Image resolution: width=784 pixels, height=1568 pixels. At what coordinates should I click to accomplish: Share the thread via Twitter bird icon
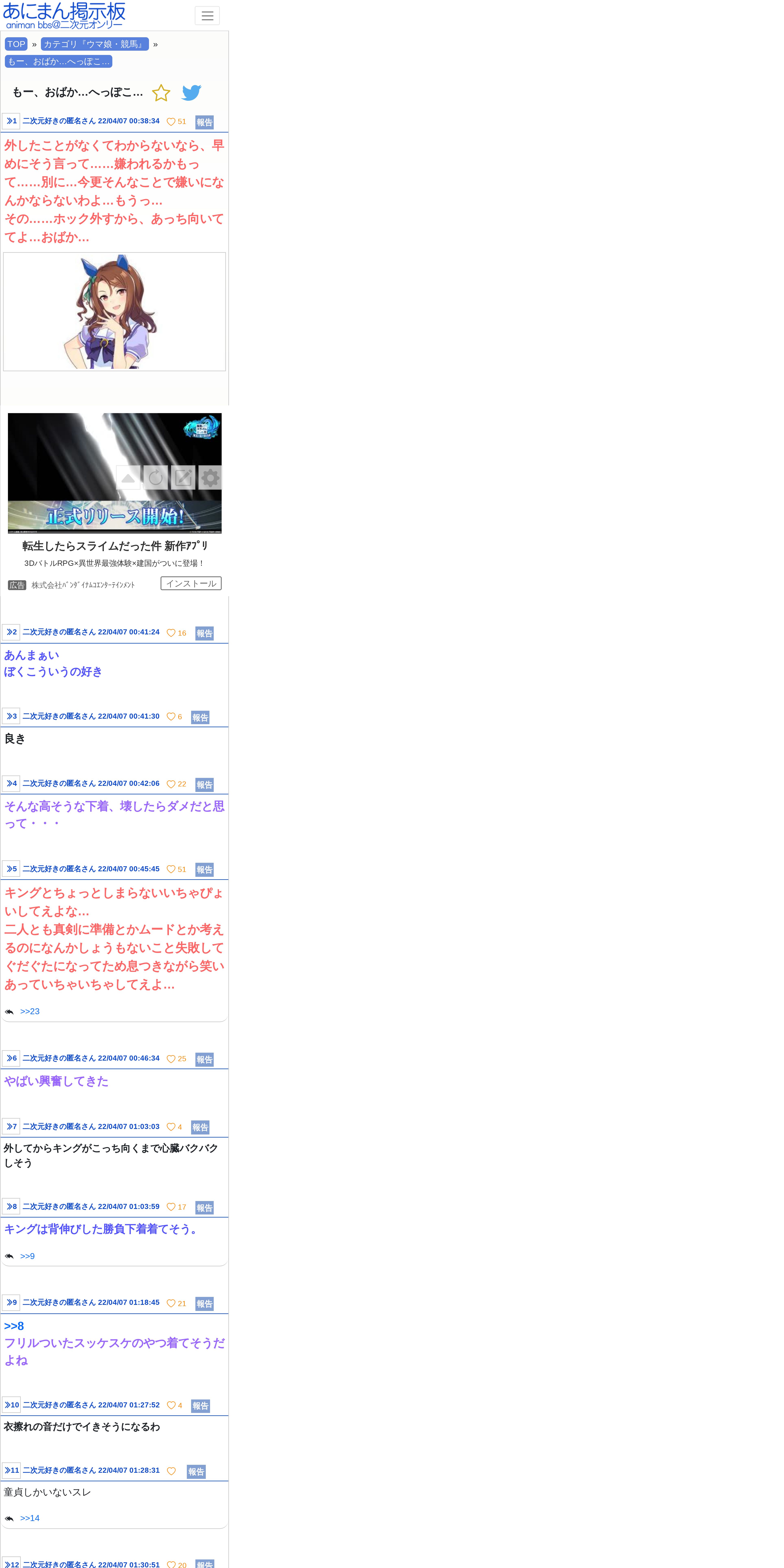coord(191,93)
